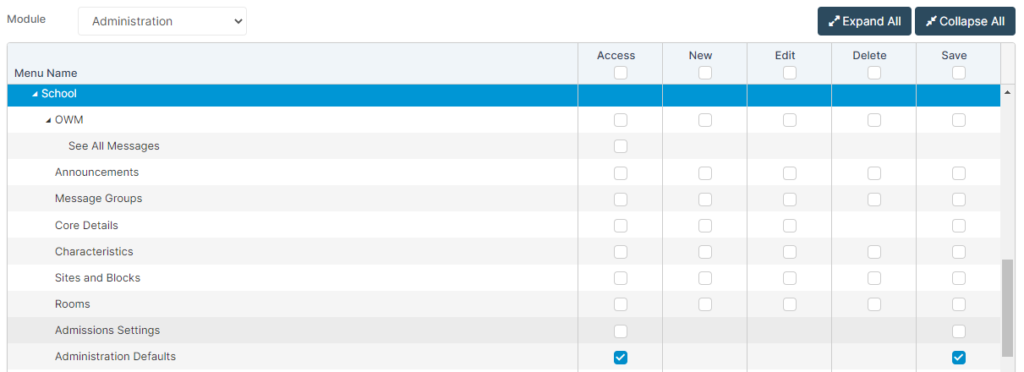Viewport: 1024px width, 372px height.
Task: Uncheck Save for Administration Defaults
Action: (959, 357)
